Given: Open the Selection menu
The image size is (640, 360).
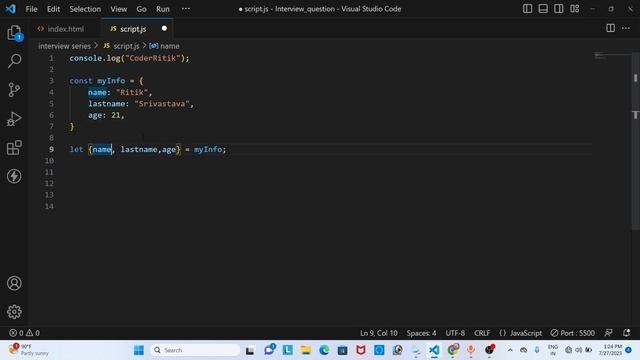Looking at the screenshot, I should [x=85, y=9].
